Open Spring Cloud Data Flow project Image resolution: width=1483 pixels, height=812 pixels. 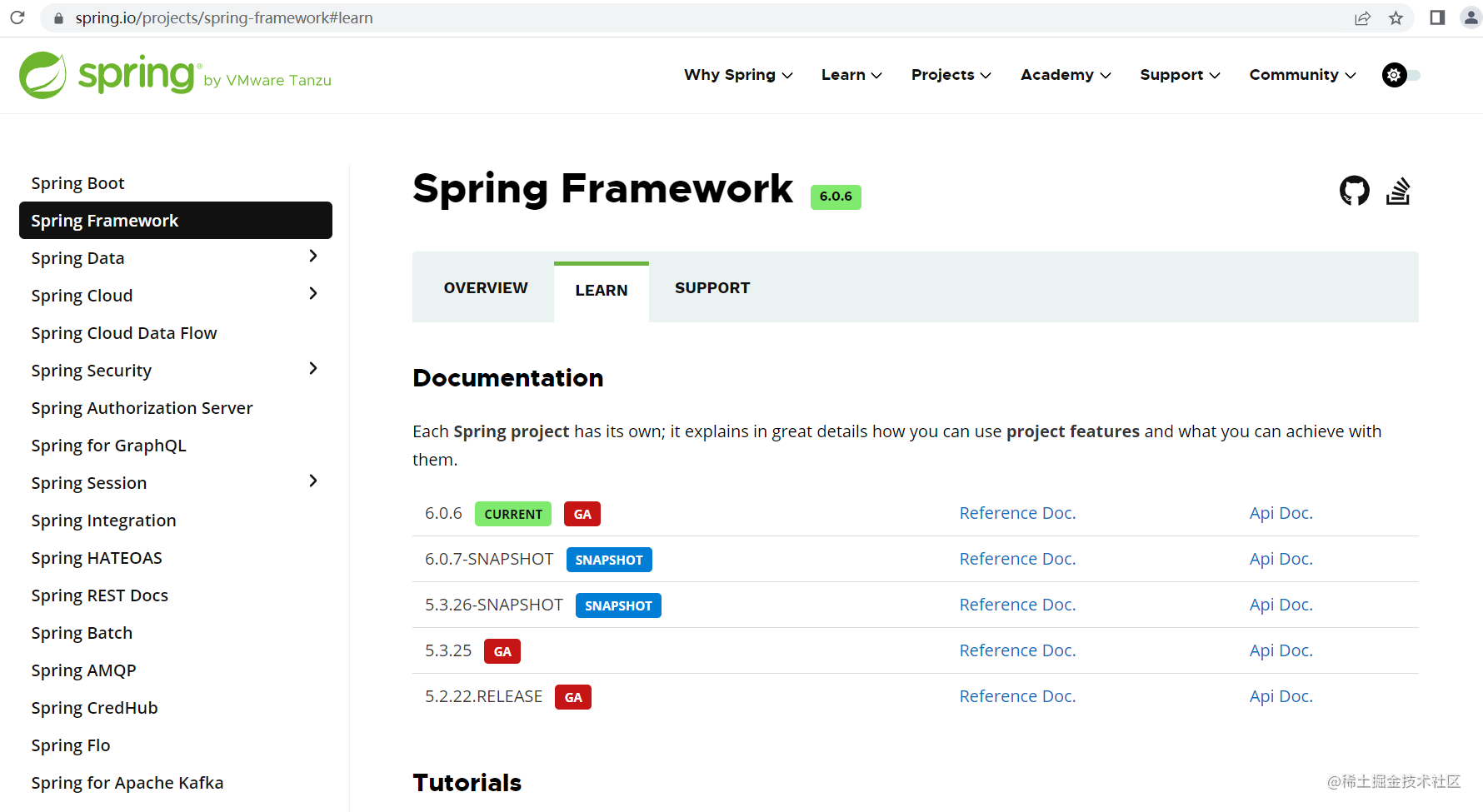[124, 333]
